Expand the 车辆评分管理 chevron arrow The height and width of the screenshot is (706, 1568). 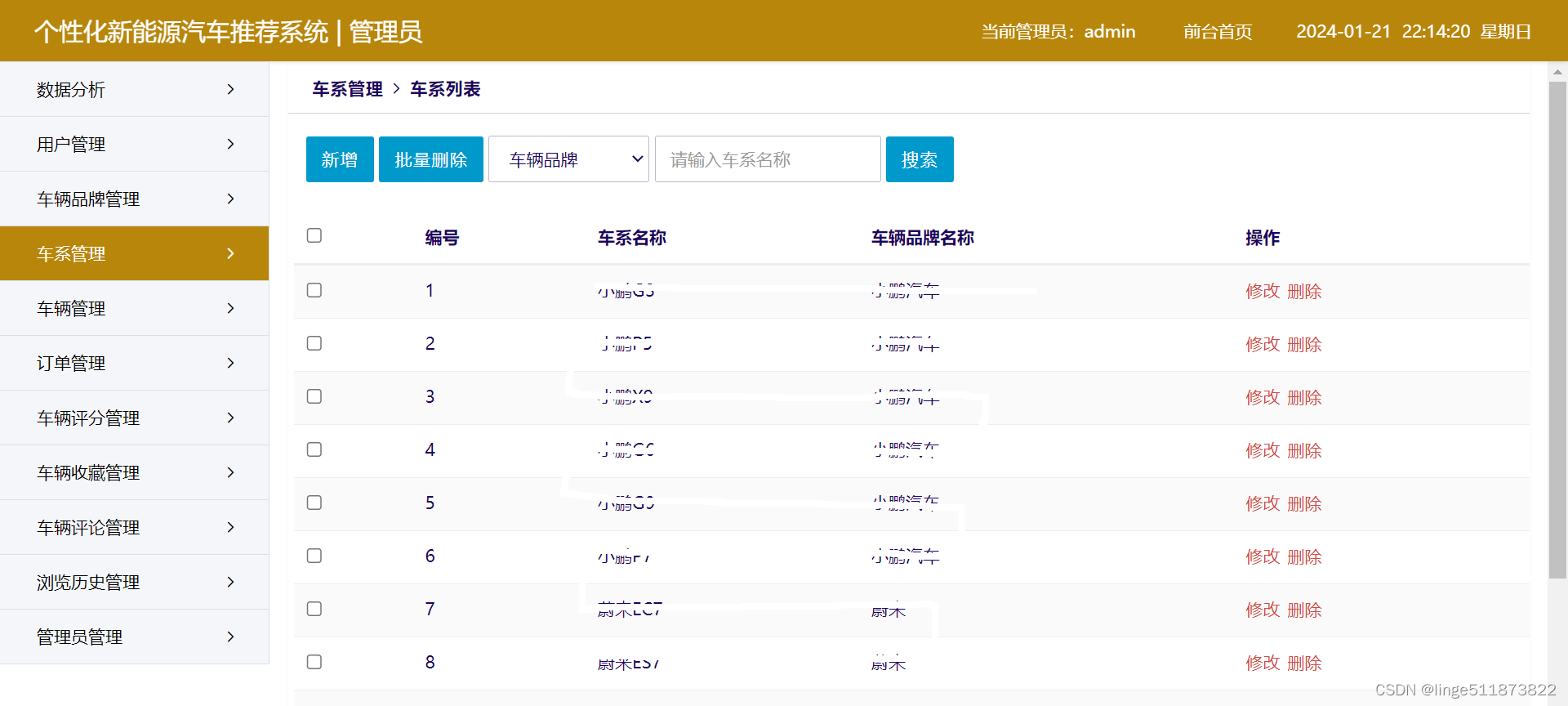pos(230,418)
